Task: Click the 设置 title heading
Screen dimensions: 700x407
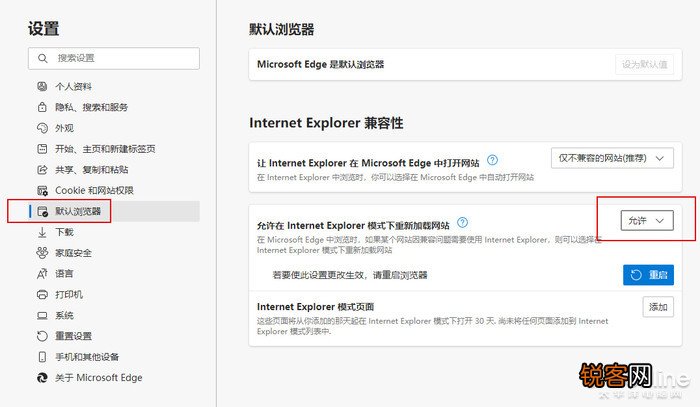Action: click(x=43, y=29)
